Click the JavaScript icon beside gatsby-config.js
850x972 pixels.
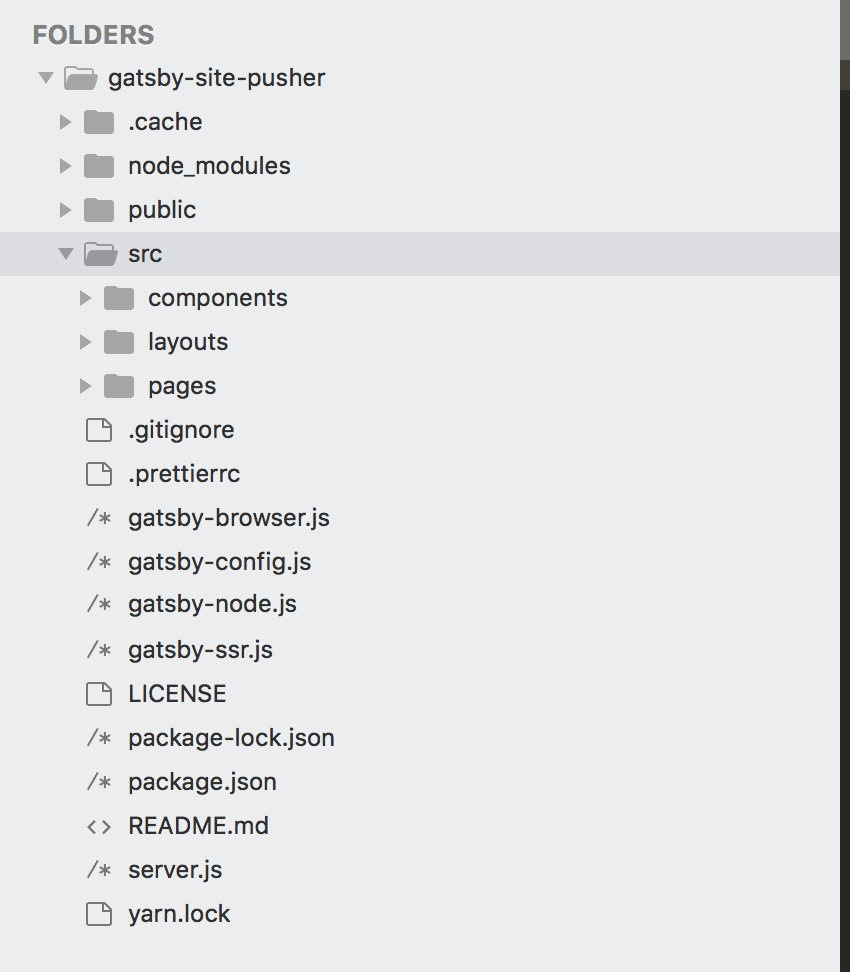[101, 562]
